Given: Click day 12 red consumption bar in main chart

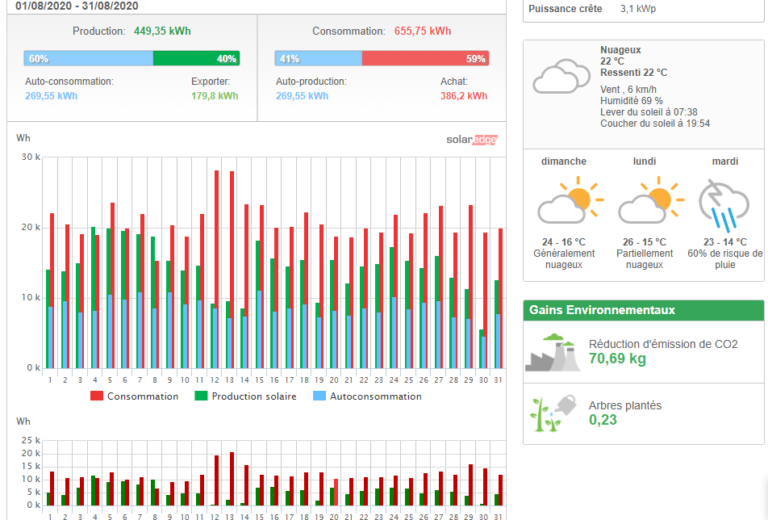Looking at the screenshot, I should click(216, 269).
